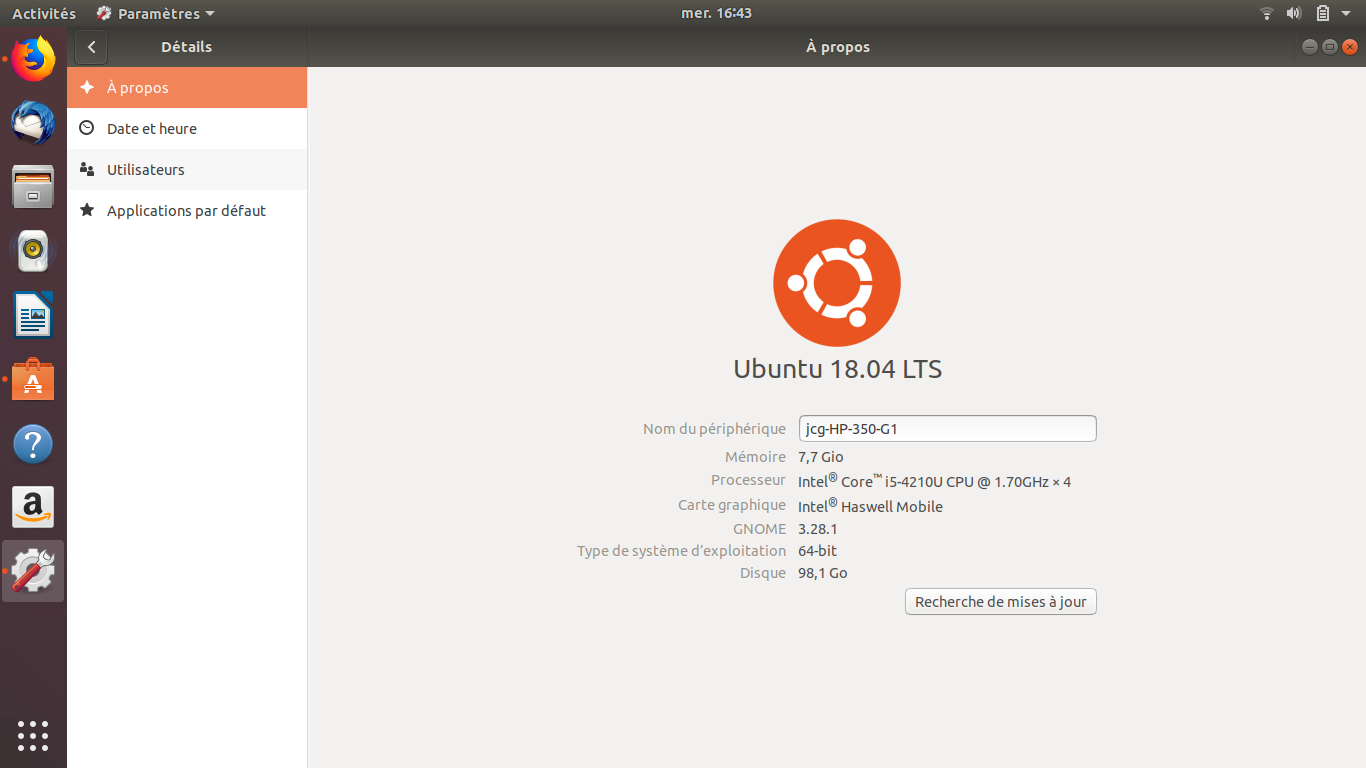
Task: Click the graphics value Intel Haswell Mobile
Action: 870,506
